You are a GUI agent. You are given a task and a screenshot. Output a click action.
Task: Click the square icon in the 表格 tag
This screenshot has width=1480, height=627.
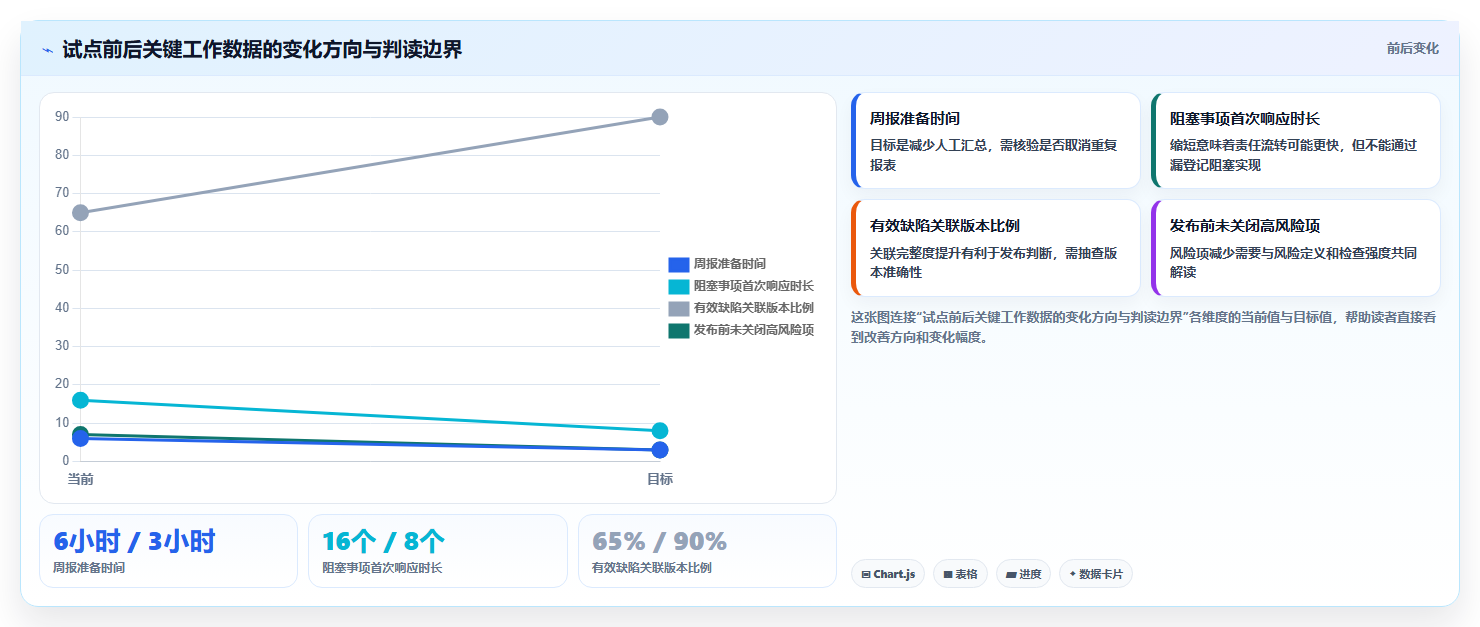[x=948, y=575]
